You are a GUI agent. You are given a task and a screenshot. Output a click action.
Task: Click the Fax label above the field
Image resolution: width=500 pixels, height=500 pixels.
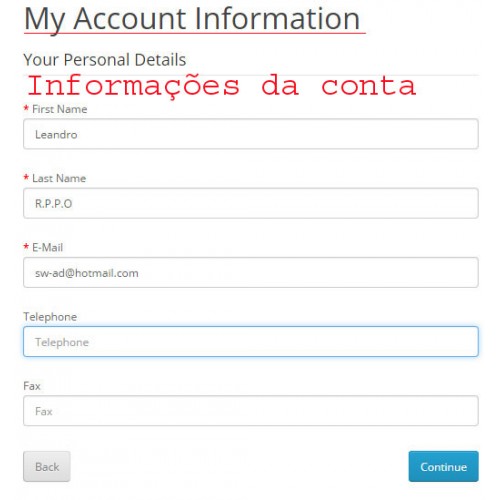coord(32,386)
